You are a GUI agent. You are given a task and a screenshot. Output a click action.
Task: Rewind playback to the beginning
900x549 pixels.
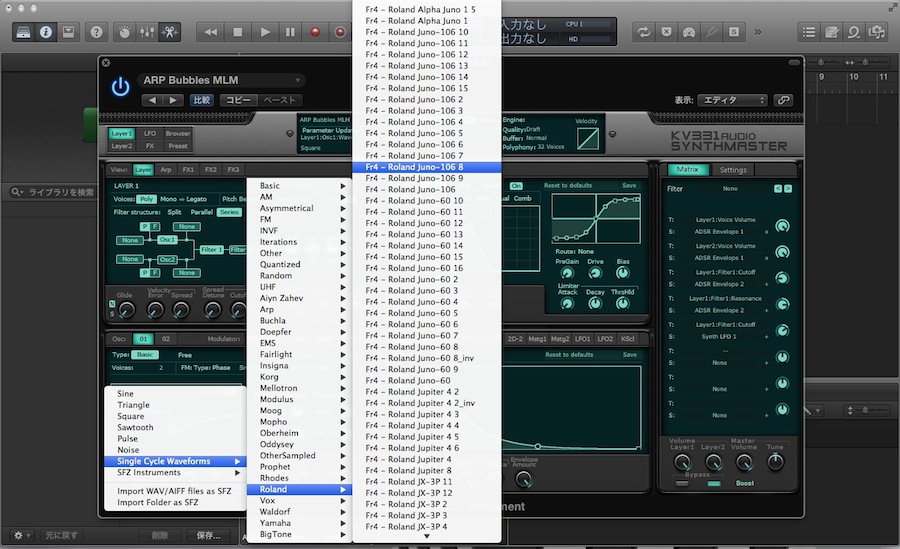click(x=211, y=32)
